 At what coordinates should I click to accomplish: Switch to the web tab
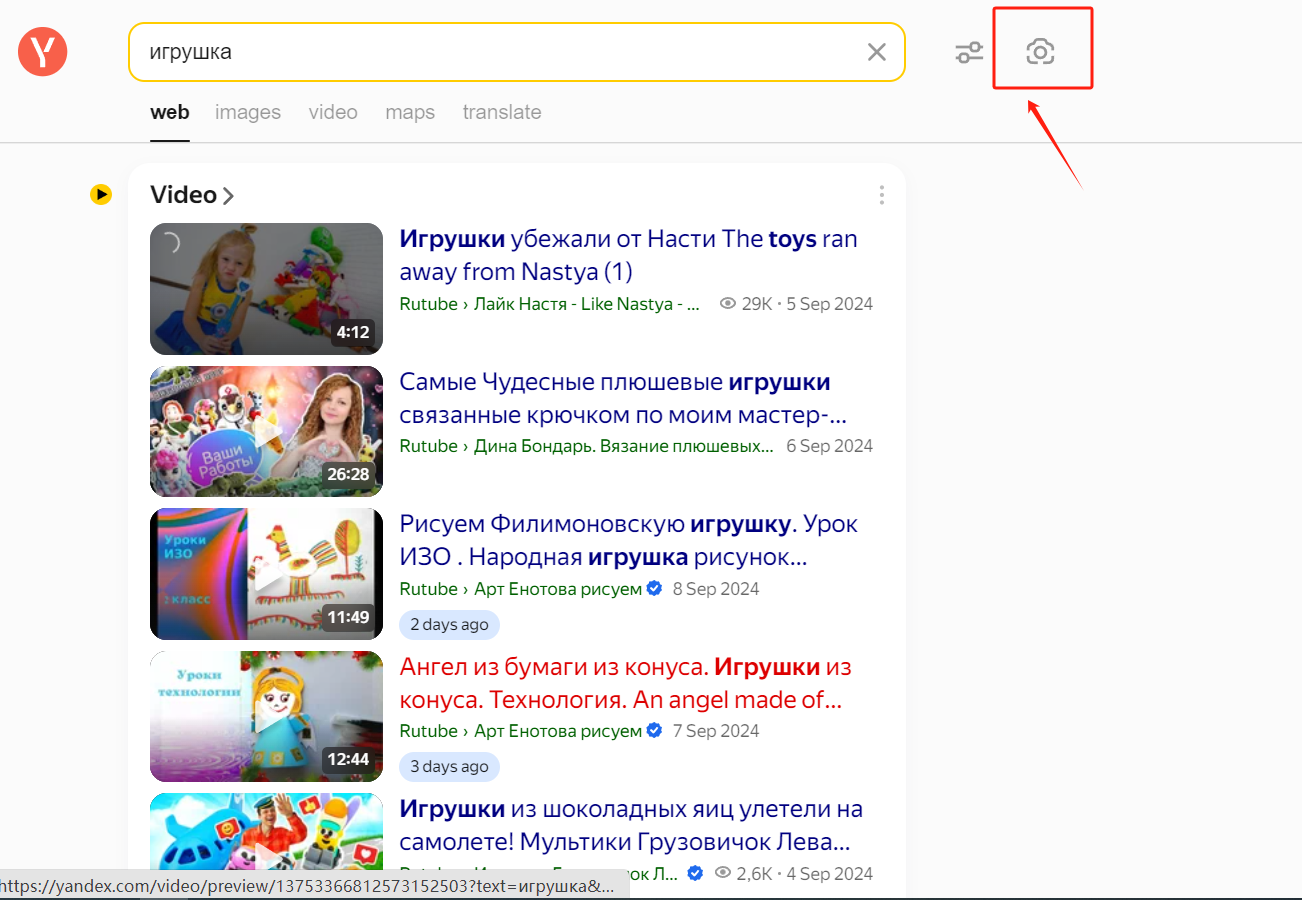pyautogui.click(x=170, y=112)
